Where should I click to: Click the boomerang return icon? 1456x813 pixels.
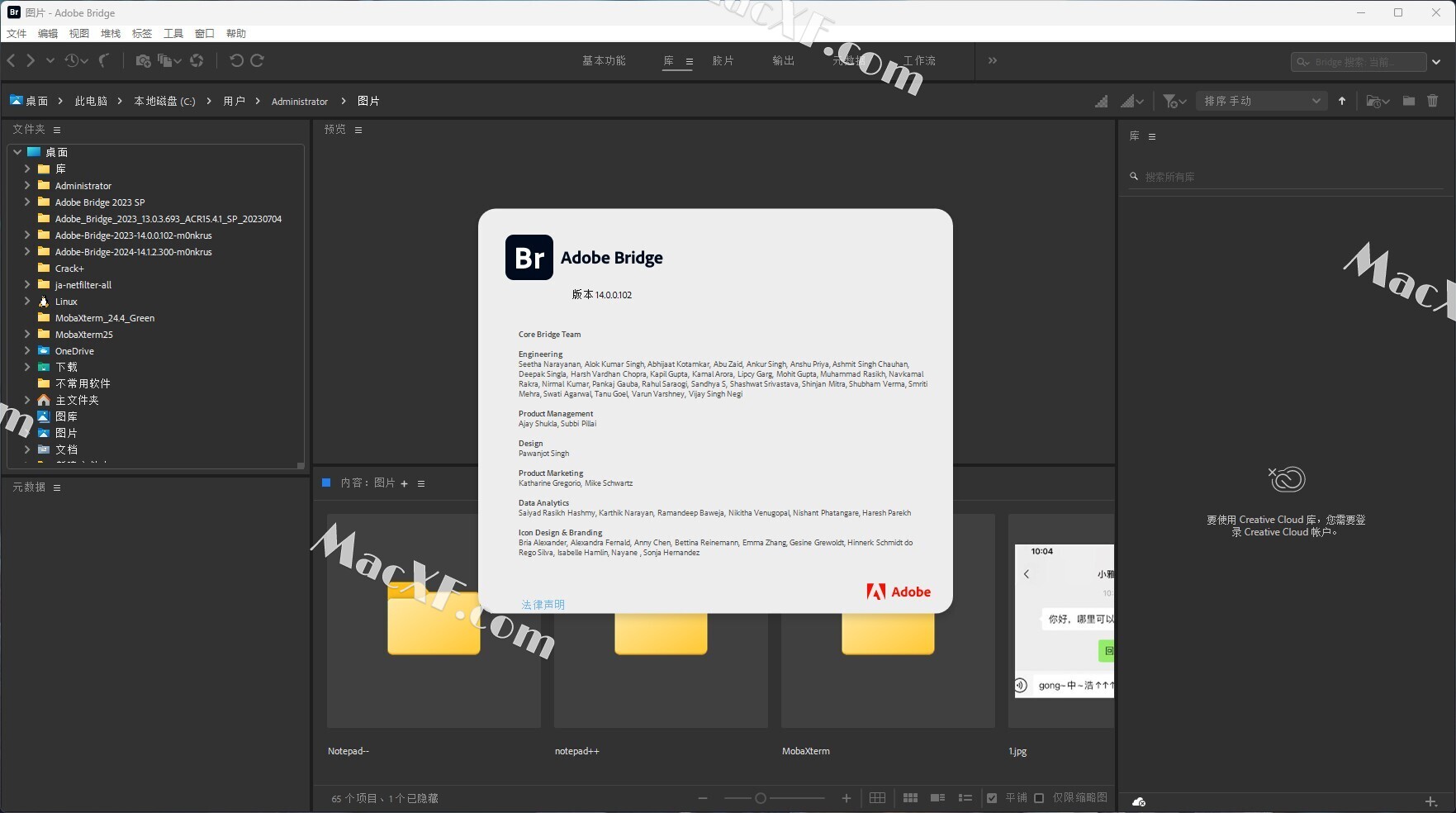click(x=104, y=60)
